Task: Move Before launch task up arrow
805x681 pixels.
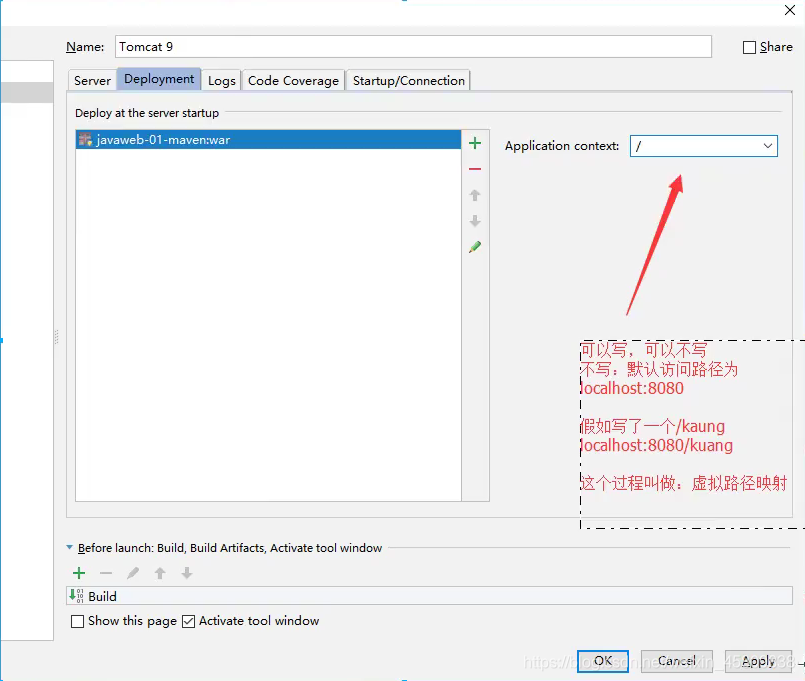Action: [x=160, y=573]
